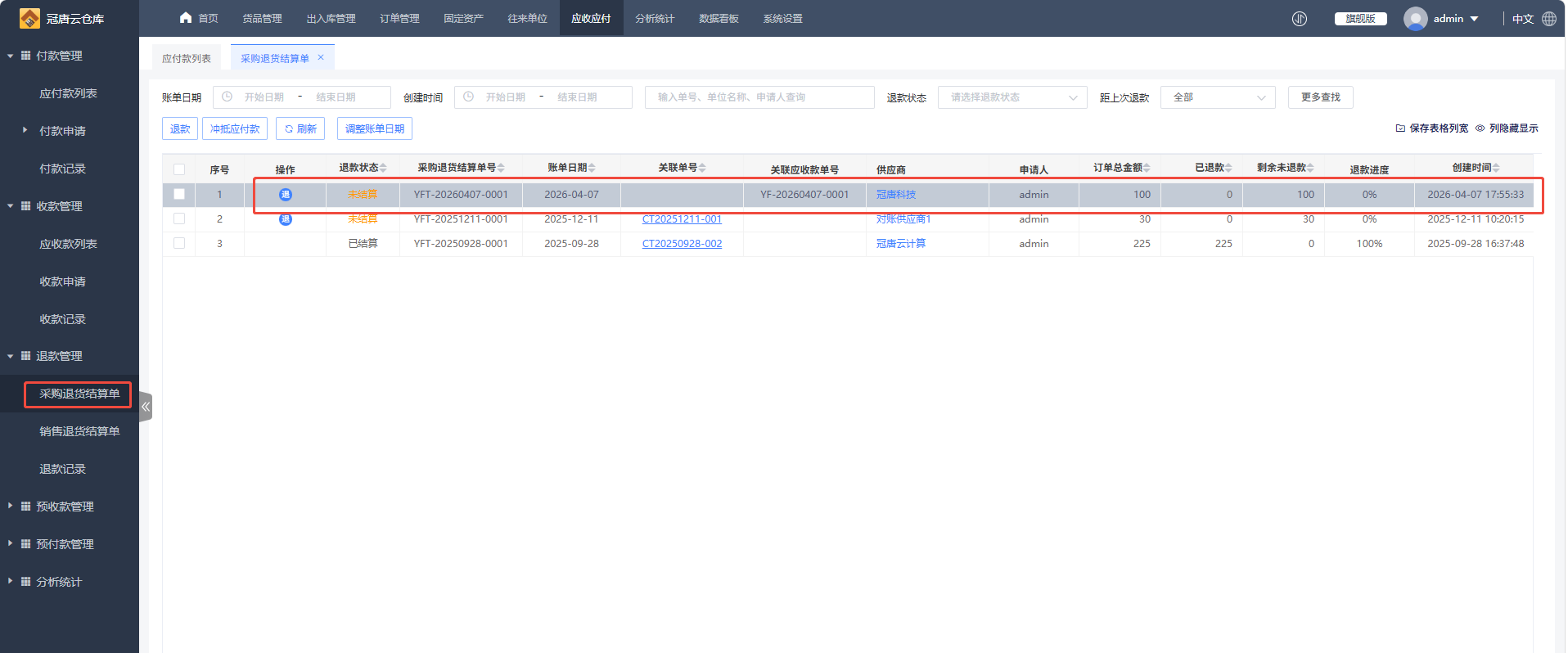Sort by 已退款 column arrows
Image resolution: width=1568 pixels, height=653 pixels.
point(1228,168)
